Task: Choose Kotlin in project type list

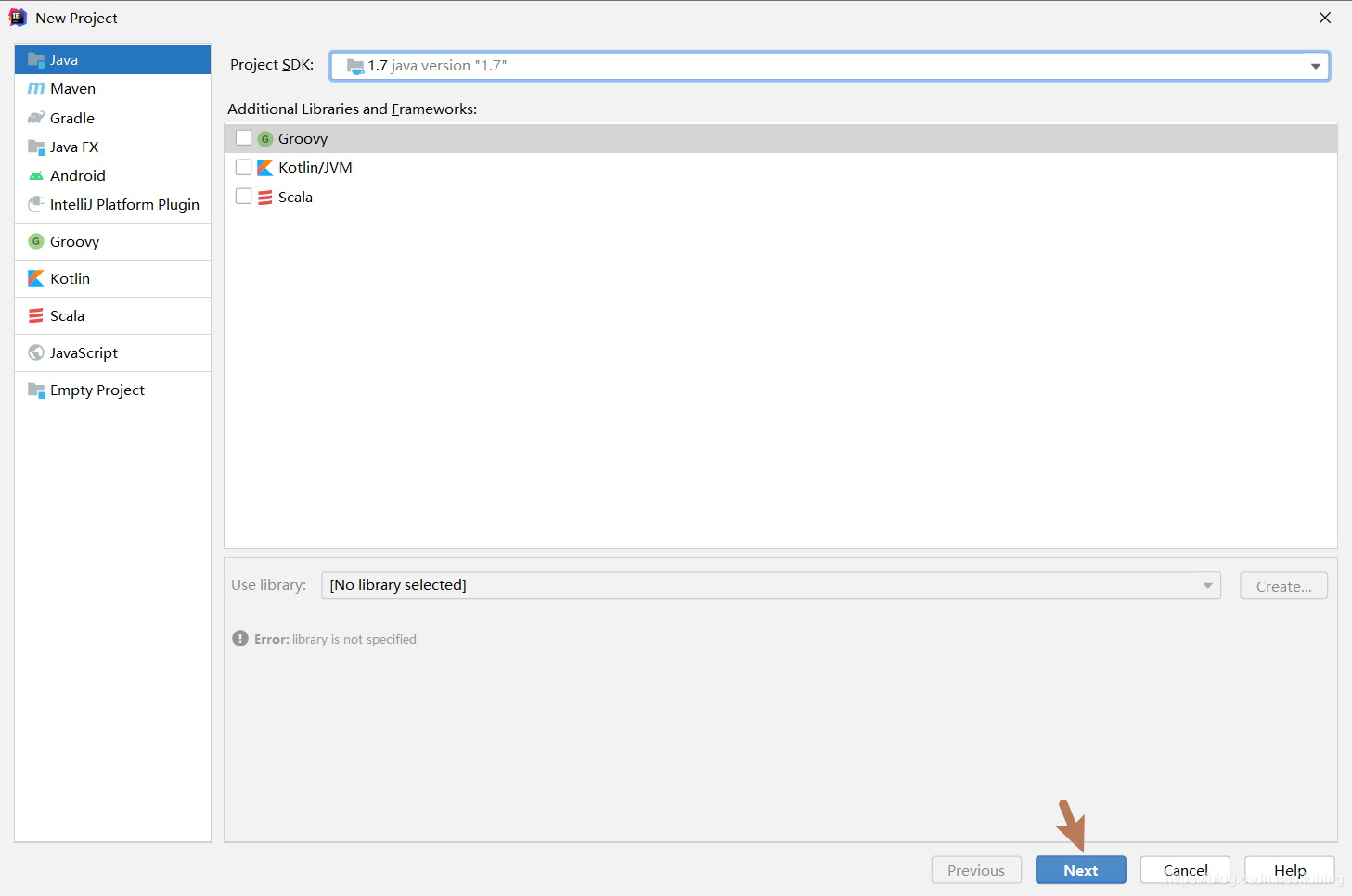Action: (x=113, y=278)
